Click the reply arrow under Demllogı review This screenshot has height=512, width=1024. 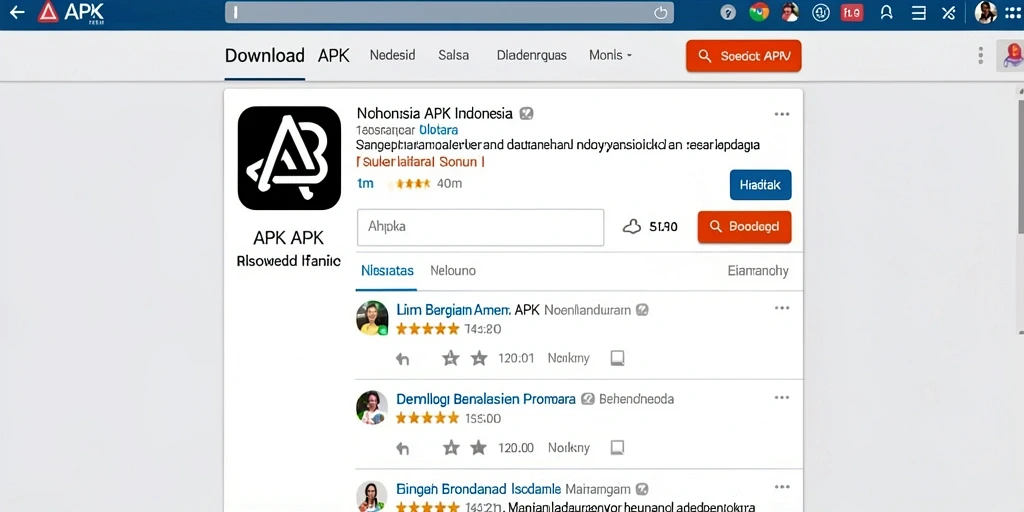click(x=403, y=448)
